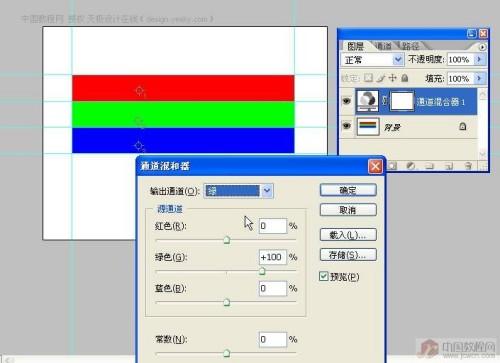Viewport: 500px width, 363px height.
Task: Switch to the 路径 tab
Action: [x=410, y=46]
